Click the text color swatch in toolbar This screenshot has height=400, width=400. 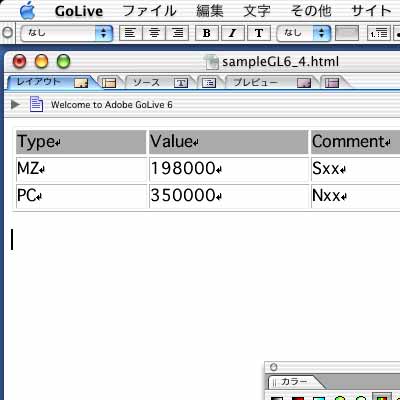[347, 33]
